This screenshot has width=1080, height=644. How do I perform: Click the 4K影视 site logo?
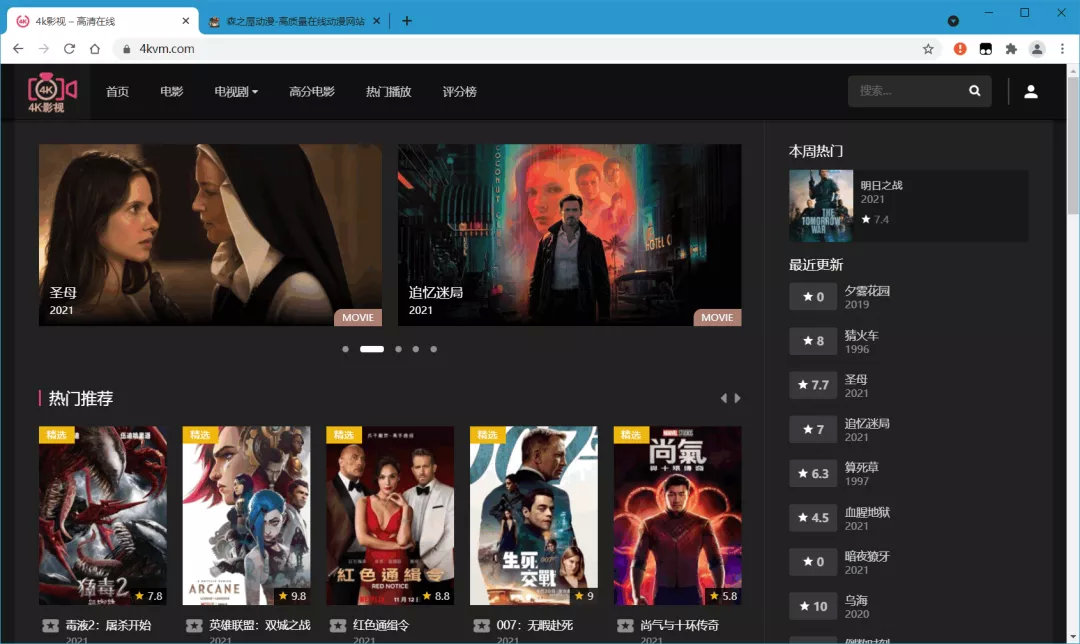click(51, 92)
